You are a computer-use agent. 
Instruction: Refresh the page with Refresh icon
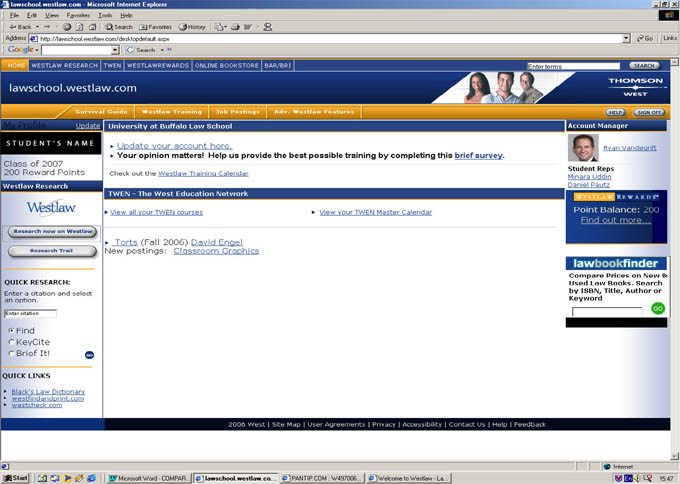click(x=79, y=27)
